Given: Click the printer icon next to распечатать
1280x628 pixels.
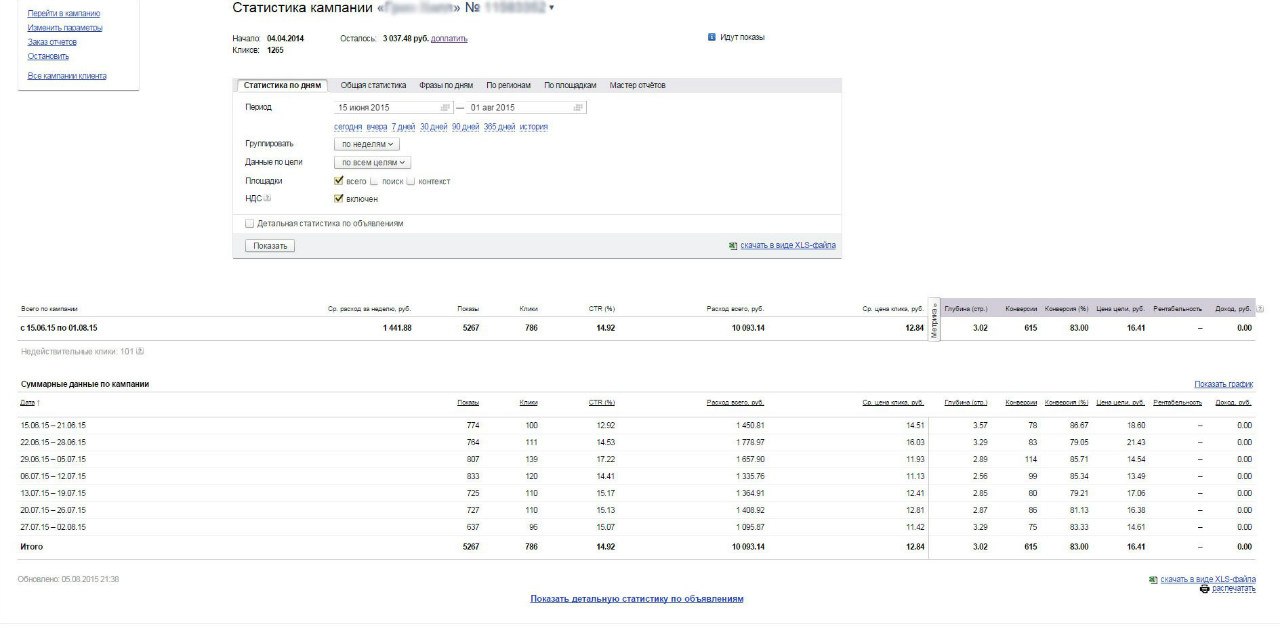Looking at the screenshot, I should (x=1204, y=589).
